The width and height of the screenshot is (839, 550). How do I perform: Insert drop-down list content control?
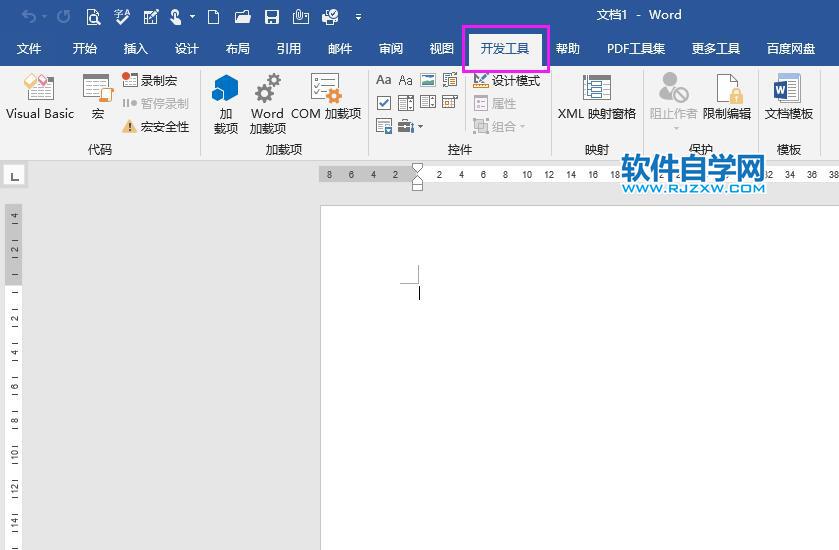coord(428,103)
